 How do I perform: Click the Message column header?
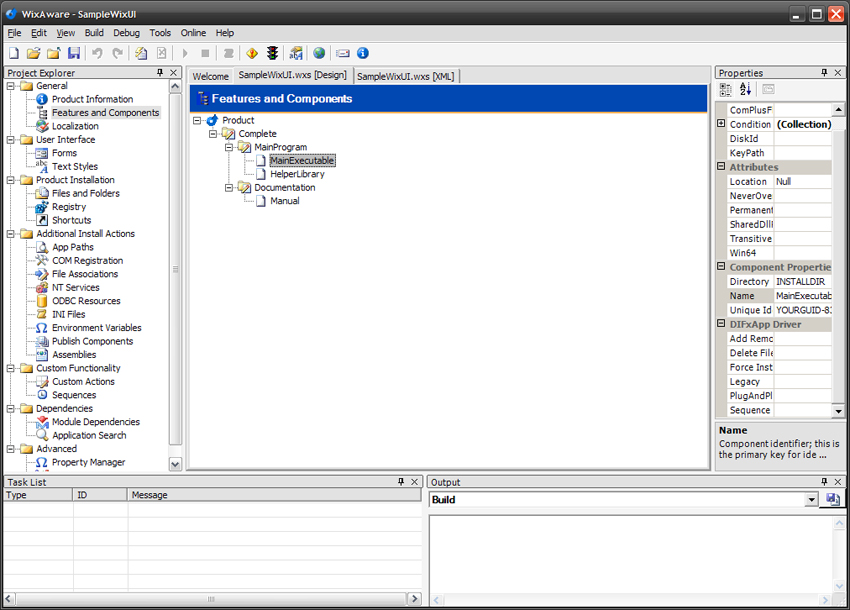pos(275,495)
